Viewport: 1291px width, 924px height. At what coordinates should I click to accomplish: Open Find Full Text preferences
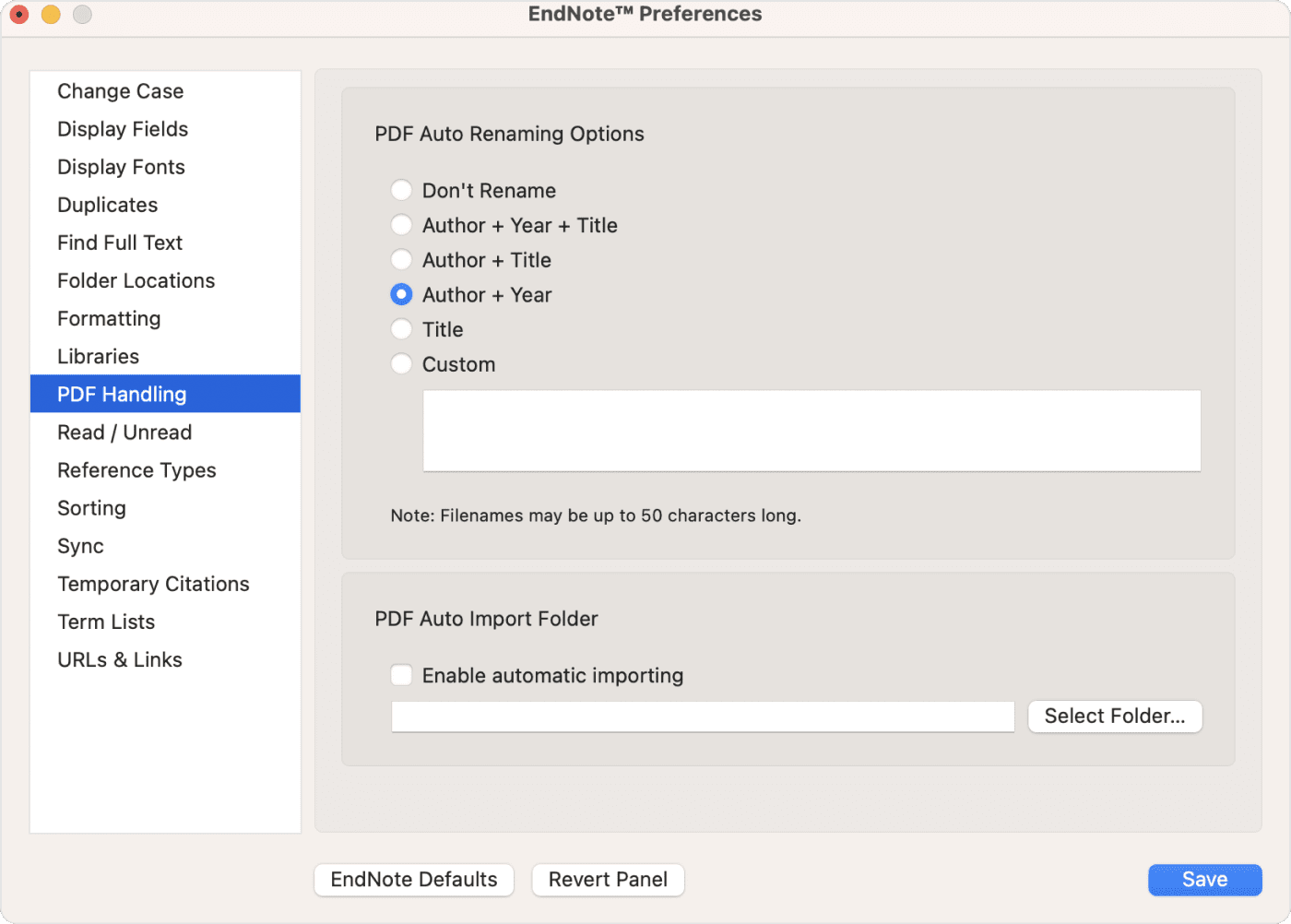click(x=119, y=243)
